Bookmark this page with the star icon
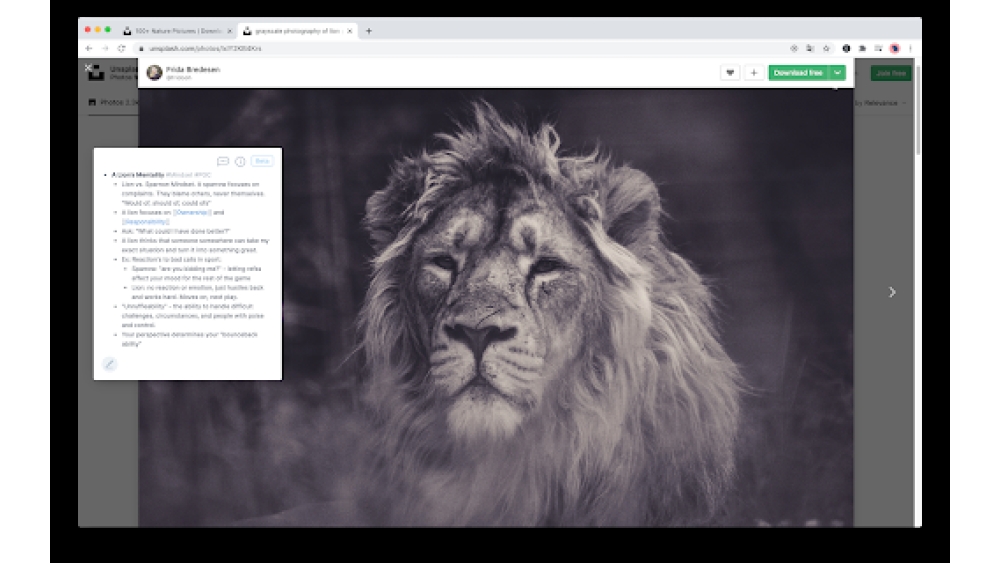The height and width of the screenshot is (563, 1000). pyautogui.click(x=827, y=48)
